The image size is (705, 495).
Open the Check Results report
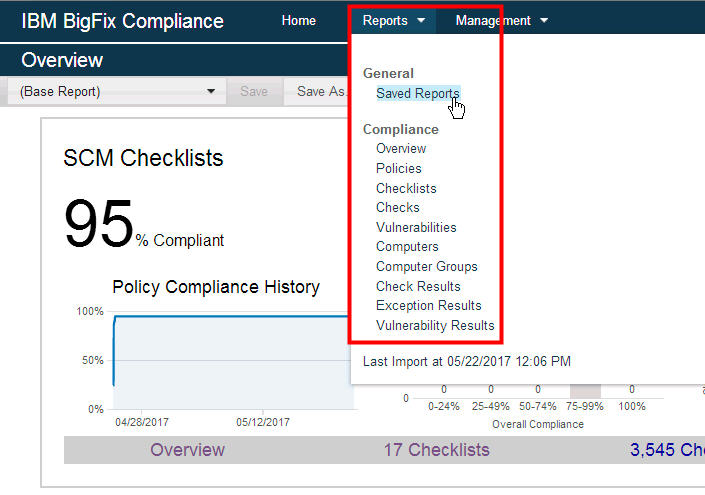(x=418, y=286)
